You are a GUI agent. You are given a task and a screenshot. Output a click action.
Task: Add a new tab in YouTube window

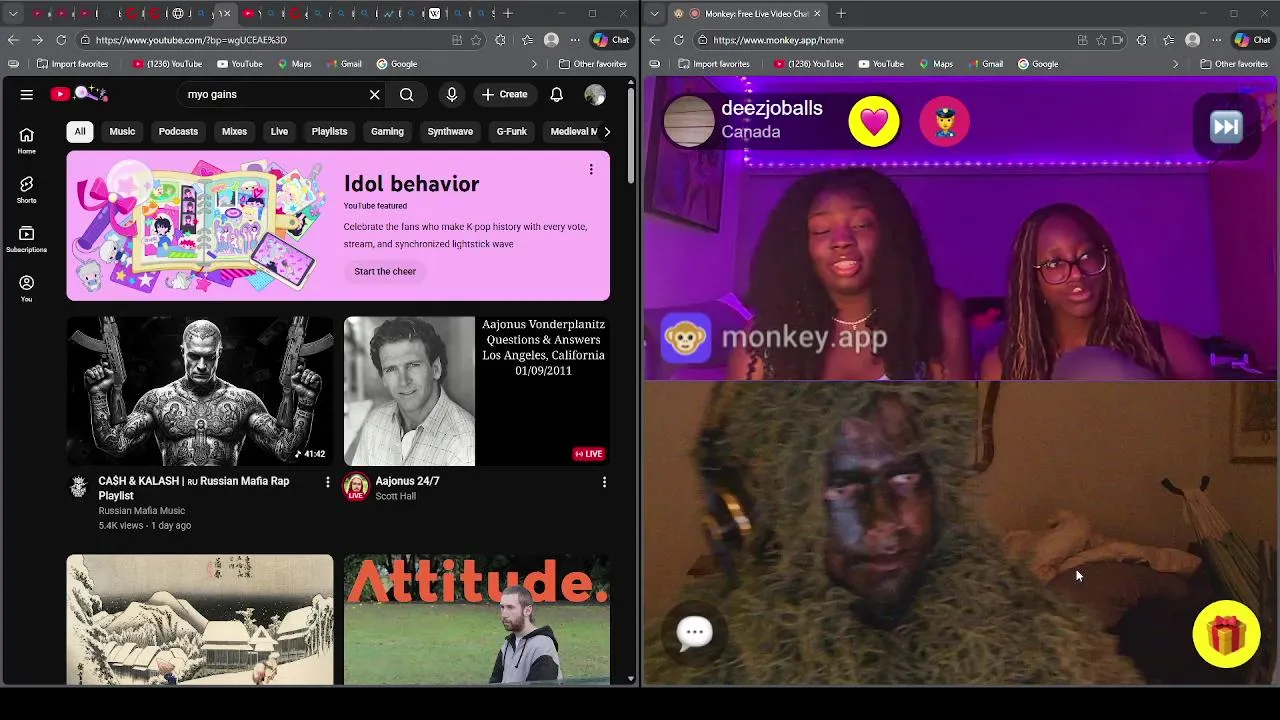coord(508,14)
